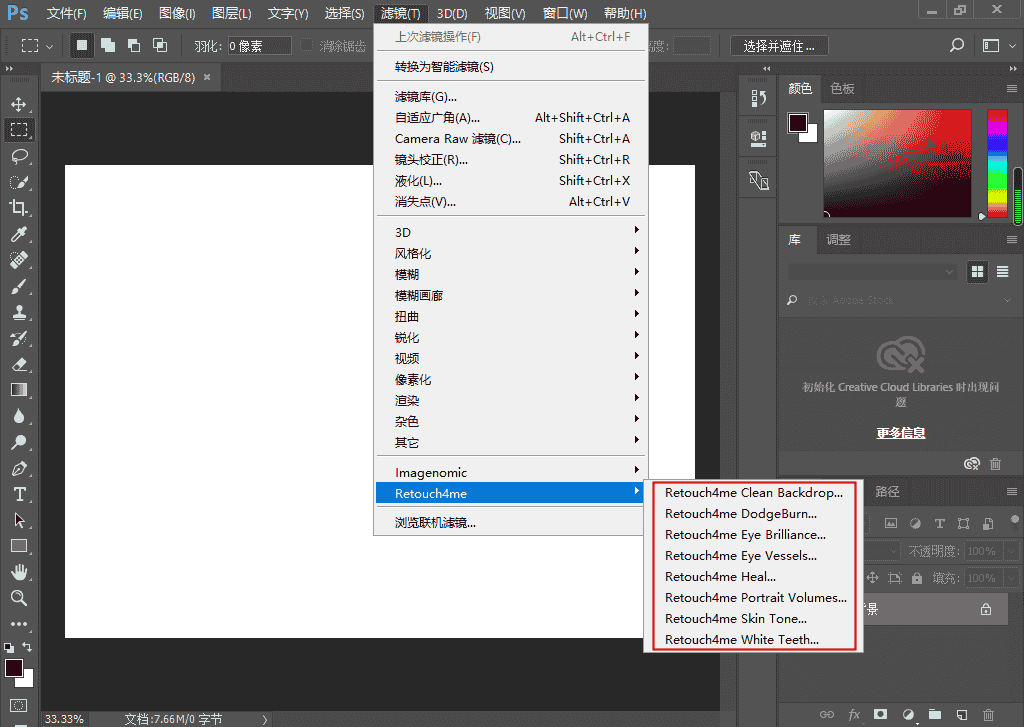Switch to the 色板 tab

click(x=842, y=88)
